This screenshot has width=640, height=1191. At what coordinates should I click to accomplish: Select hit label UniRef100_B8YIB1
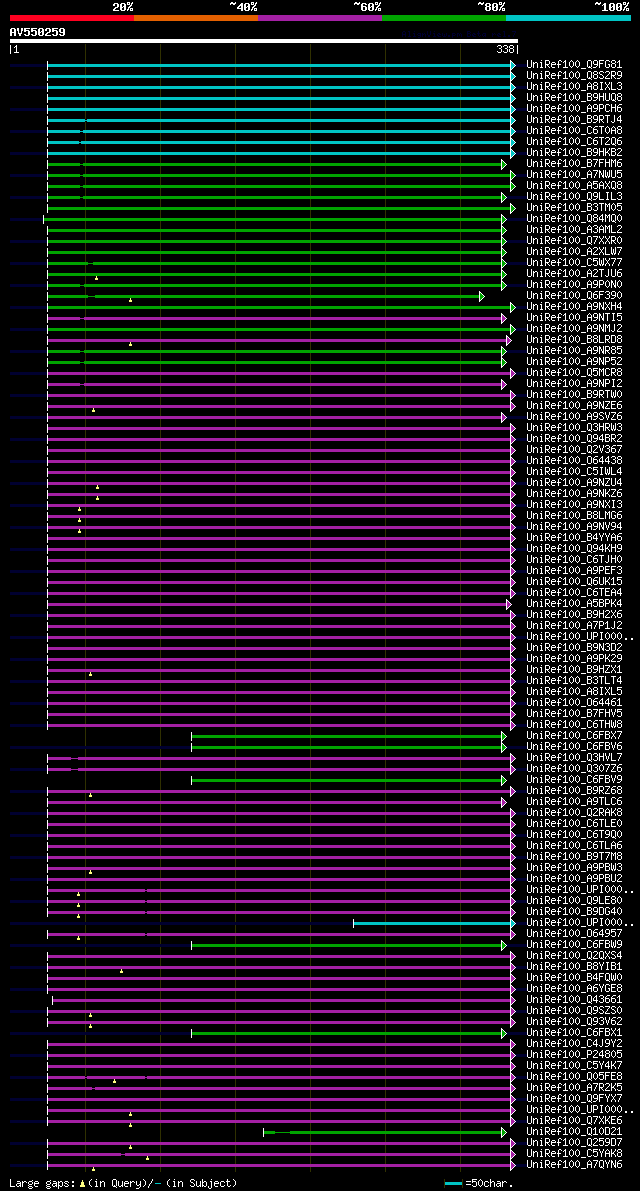point(574,967)
